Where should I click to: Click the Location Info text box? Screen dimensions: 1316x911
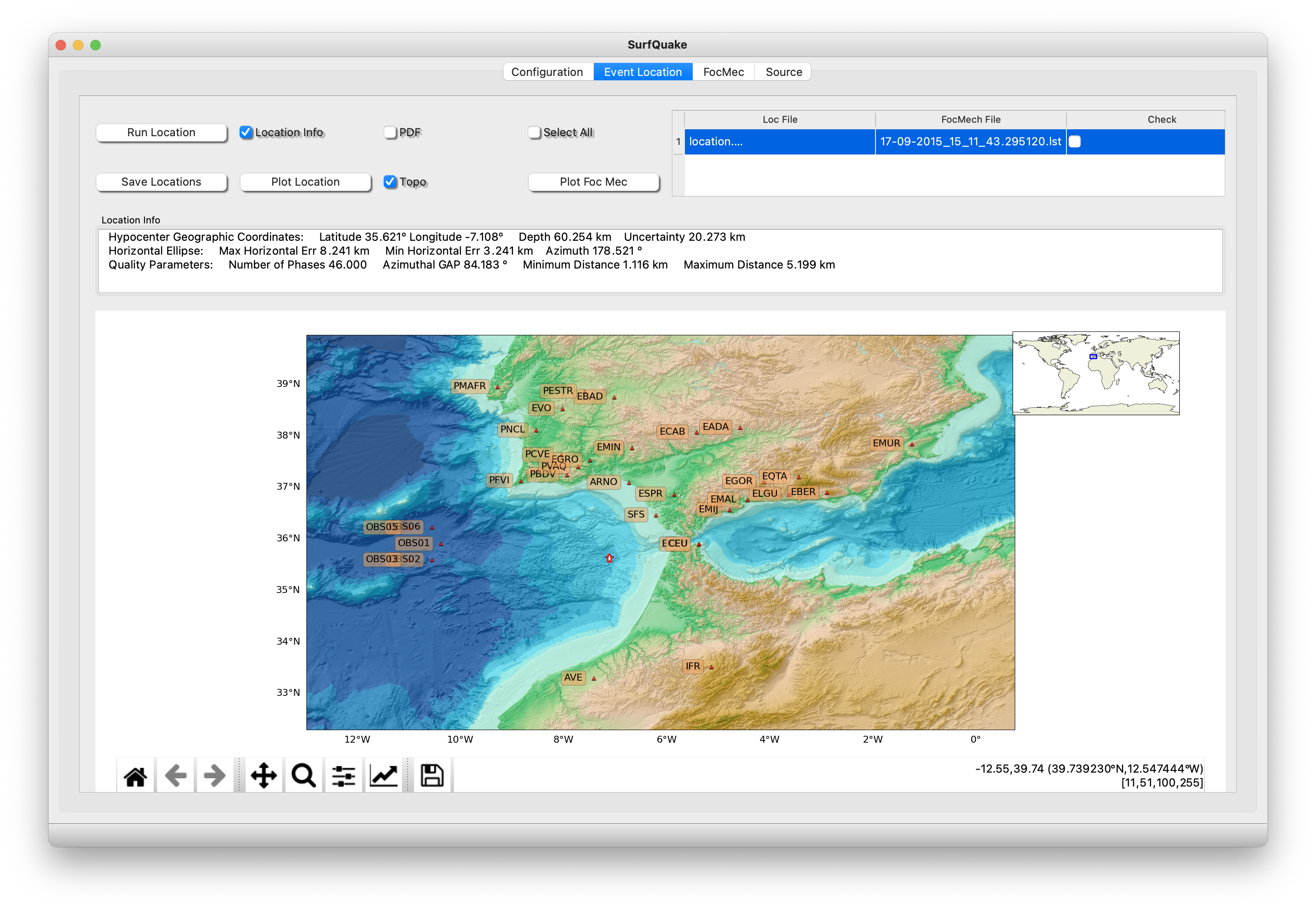coord(660,261)
